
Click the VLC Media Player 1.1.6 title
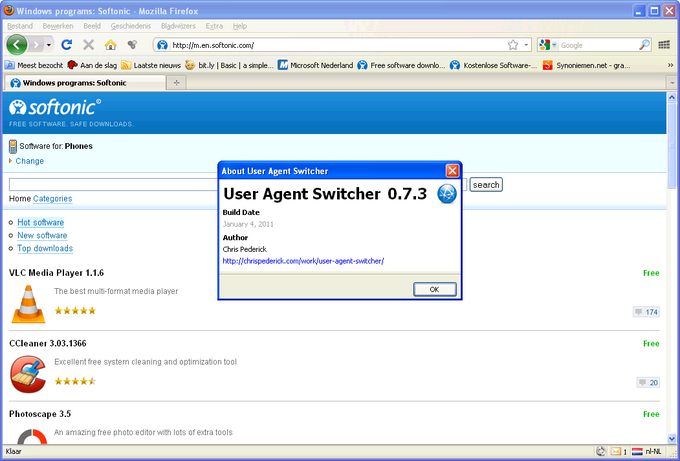[x=56, y=273]
